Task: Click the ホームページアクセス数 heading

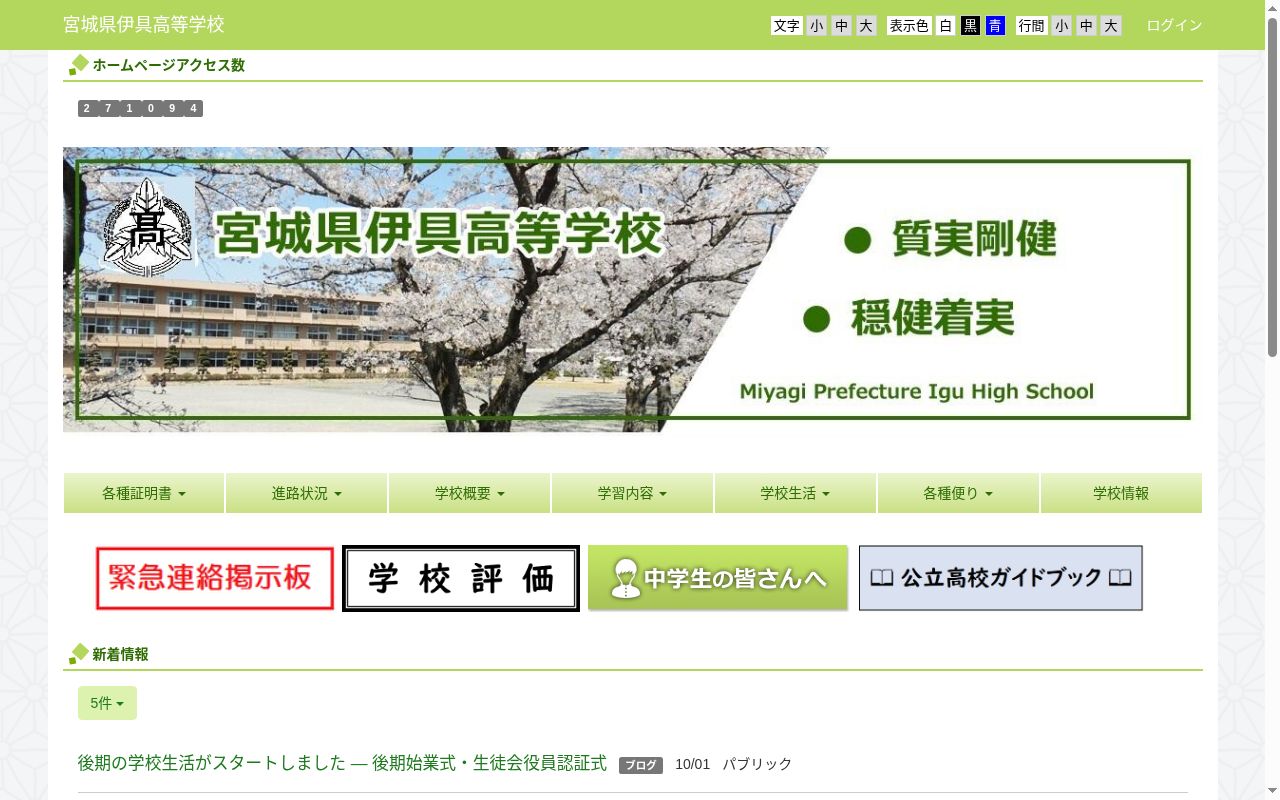Action: pyautogui.click(x=169, y=65)
